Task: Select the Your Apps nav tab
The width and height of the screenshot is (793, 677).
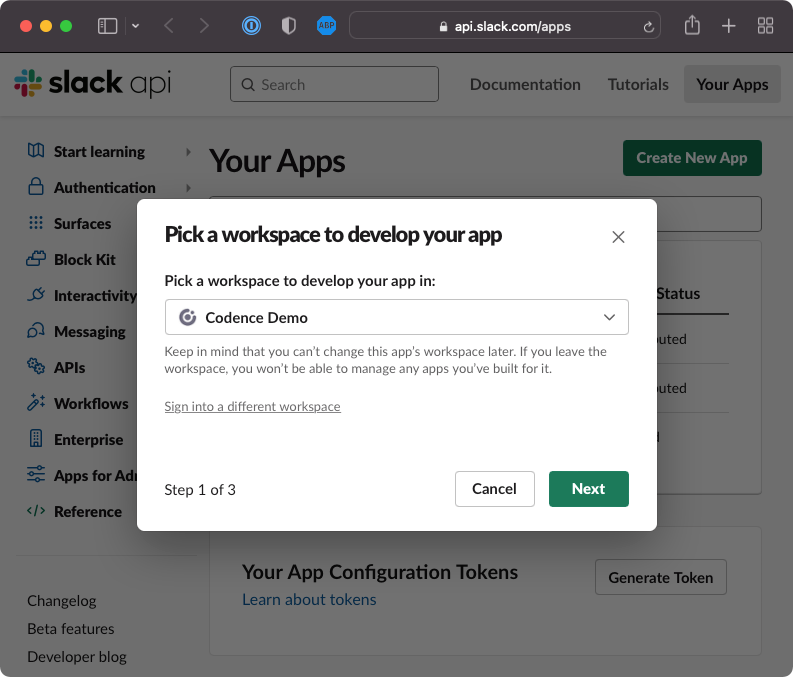Action: click(732, 84)
